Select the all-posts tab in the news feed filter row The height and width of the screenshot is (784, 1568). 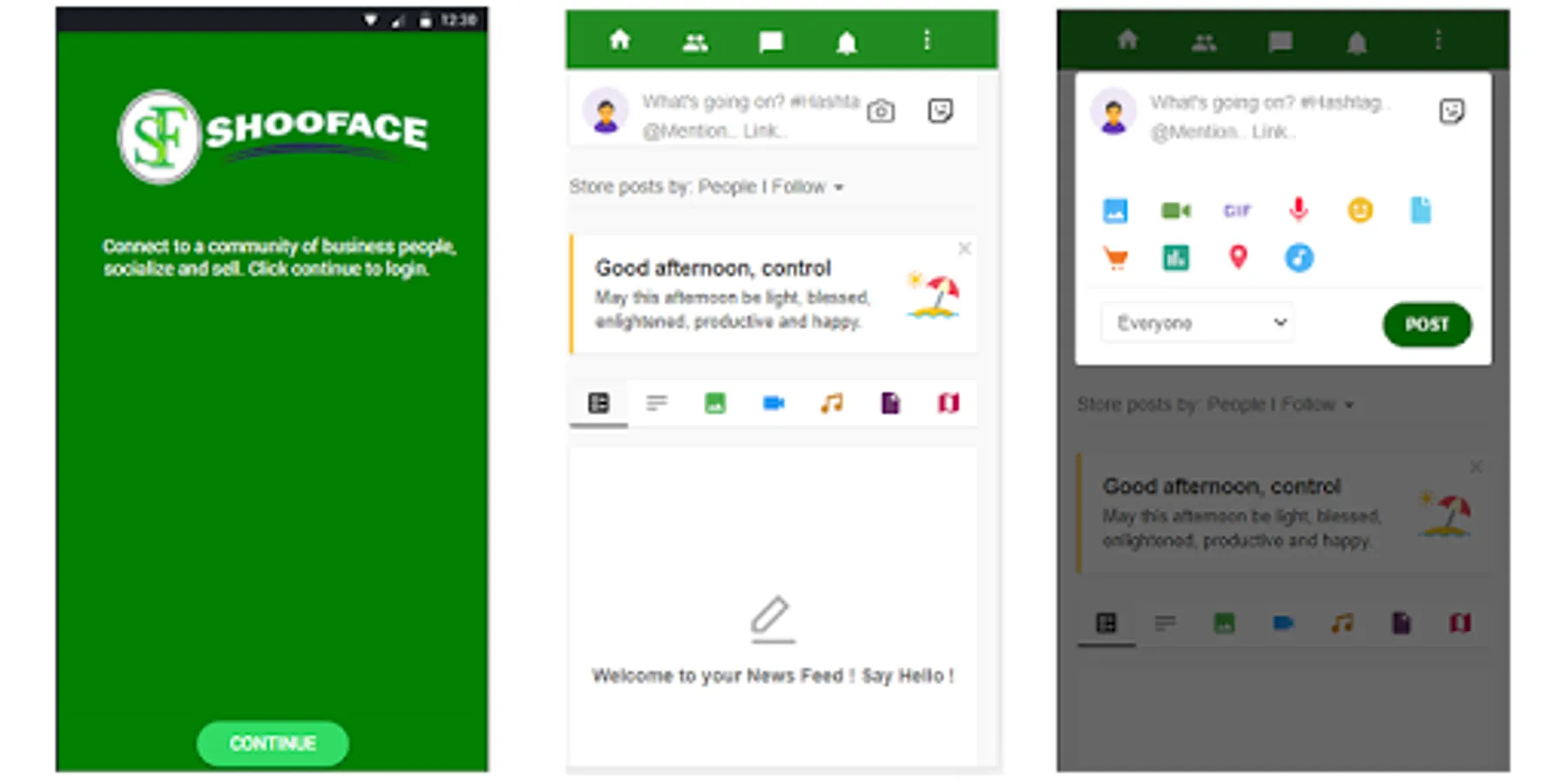click(598, 403)
